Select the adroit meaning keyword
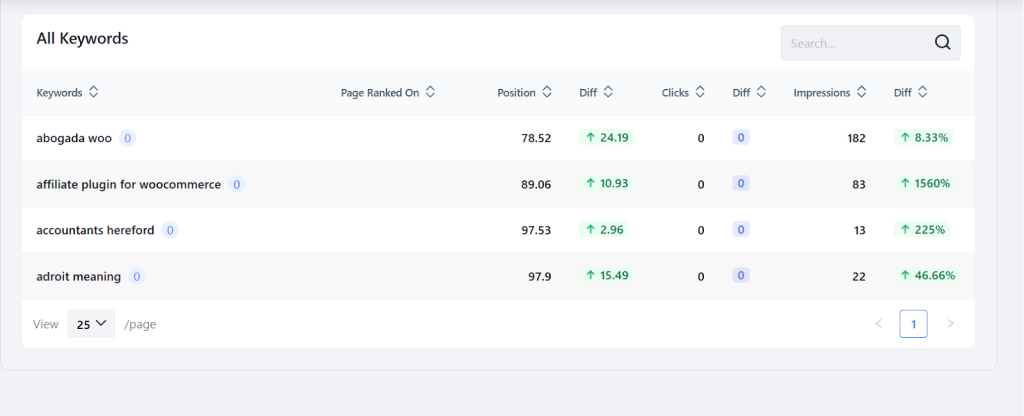1024x416 pixels. (78, 277)
